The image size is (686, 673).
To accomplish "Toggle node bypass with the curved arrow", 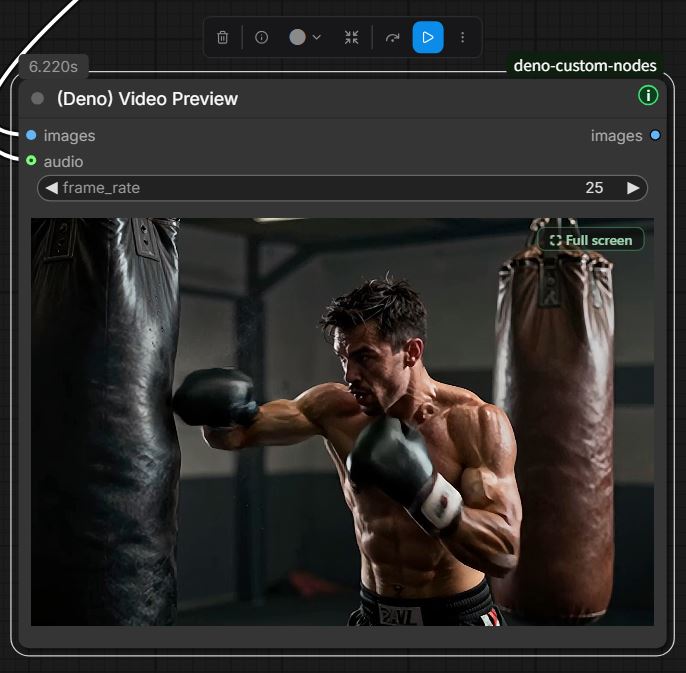I will click(392, 38).
